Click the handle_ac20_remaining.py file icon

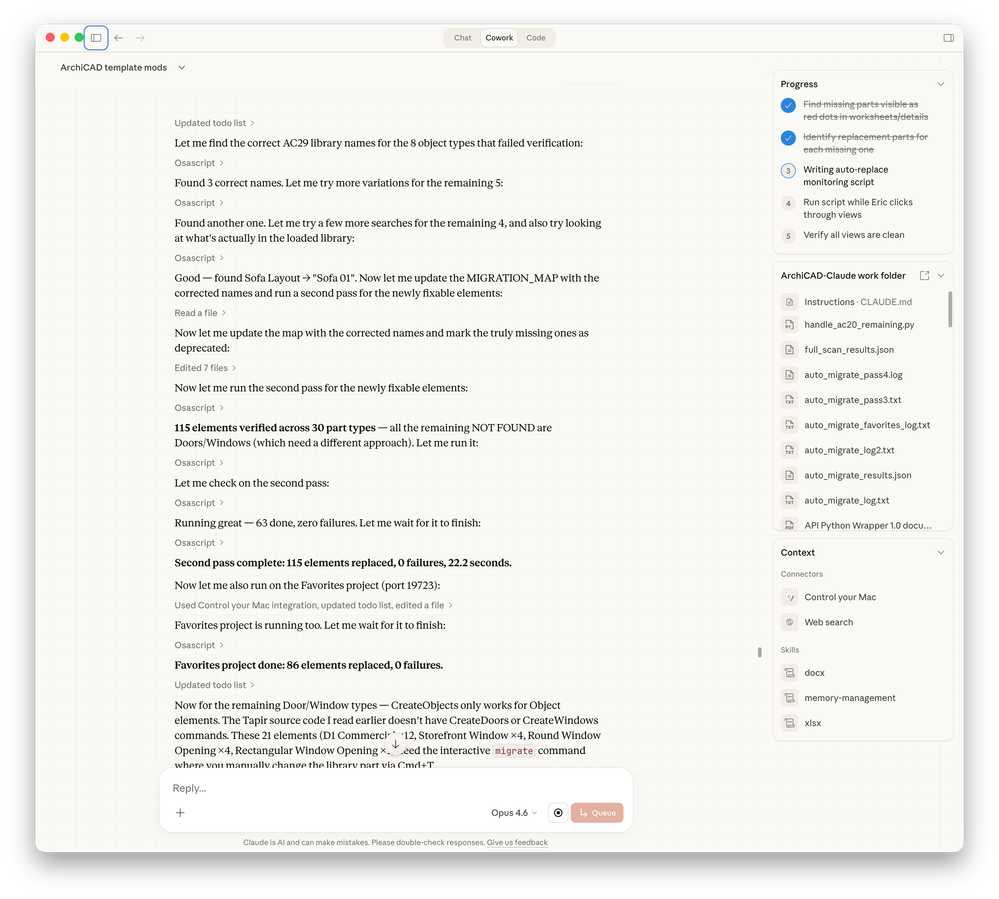coord(789,325)
